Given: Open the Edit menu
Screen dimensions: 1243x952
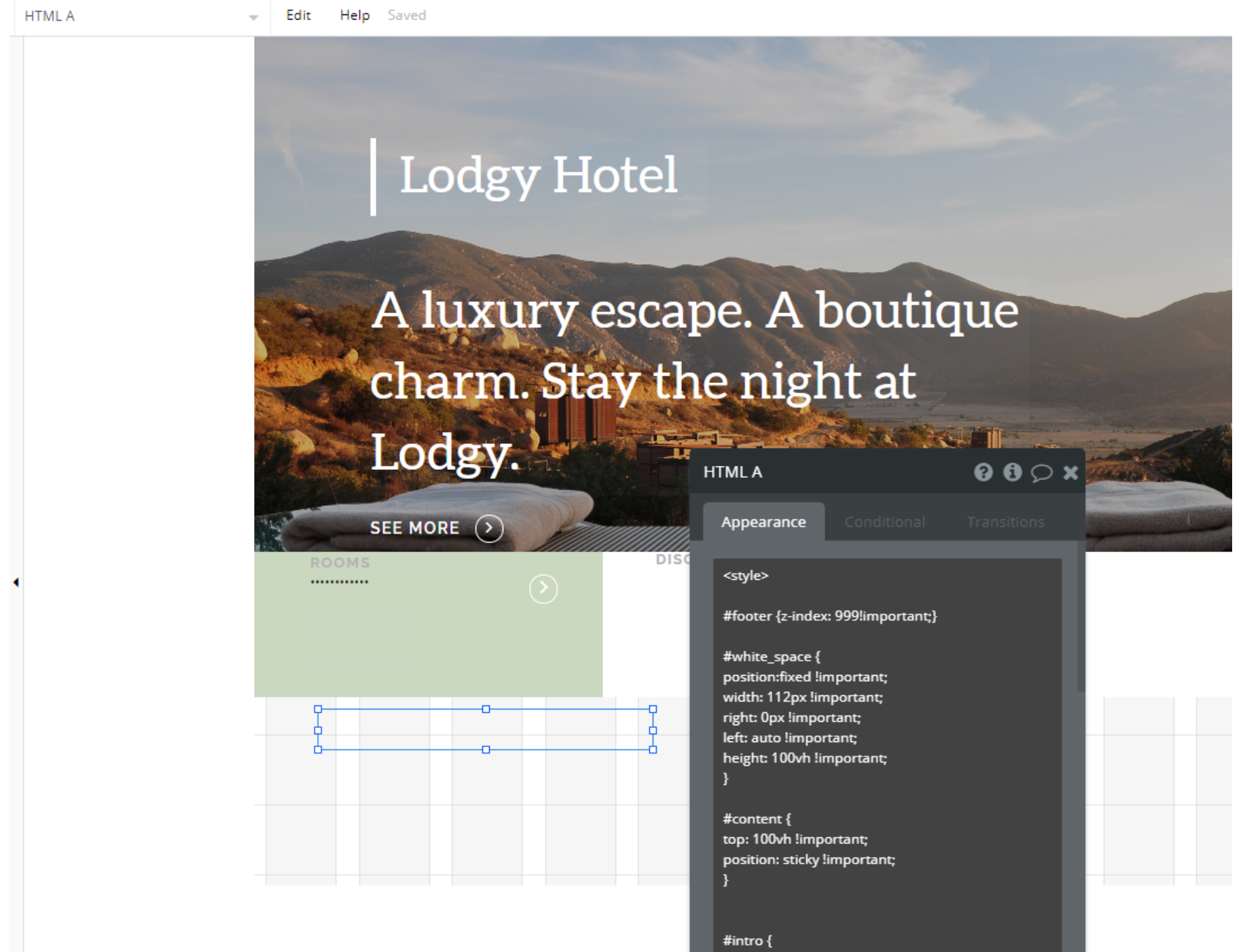Looking at the screenshot, I should 298,15.
